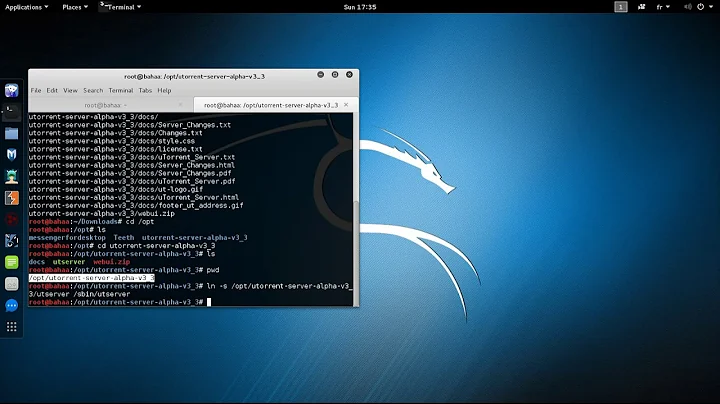Click 'utserver' in the ls output
The width and height of the screenshot is (720, 404).
point(69,262)
